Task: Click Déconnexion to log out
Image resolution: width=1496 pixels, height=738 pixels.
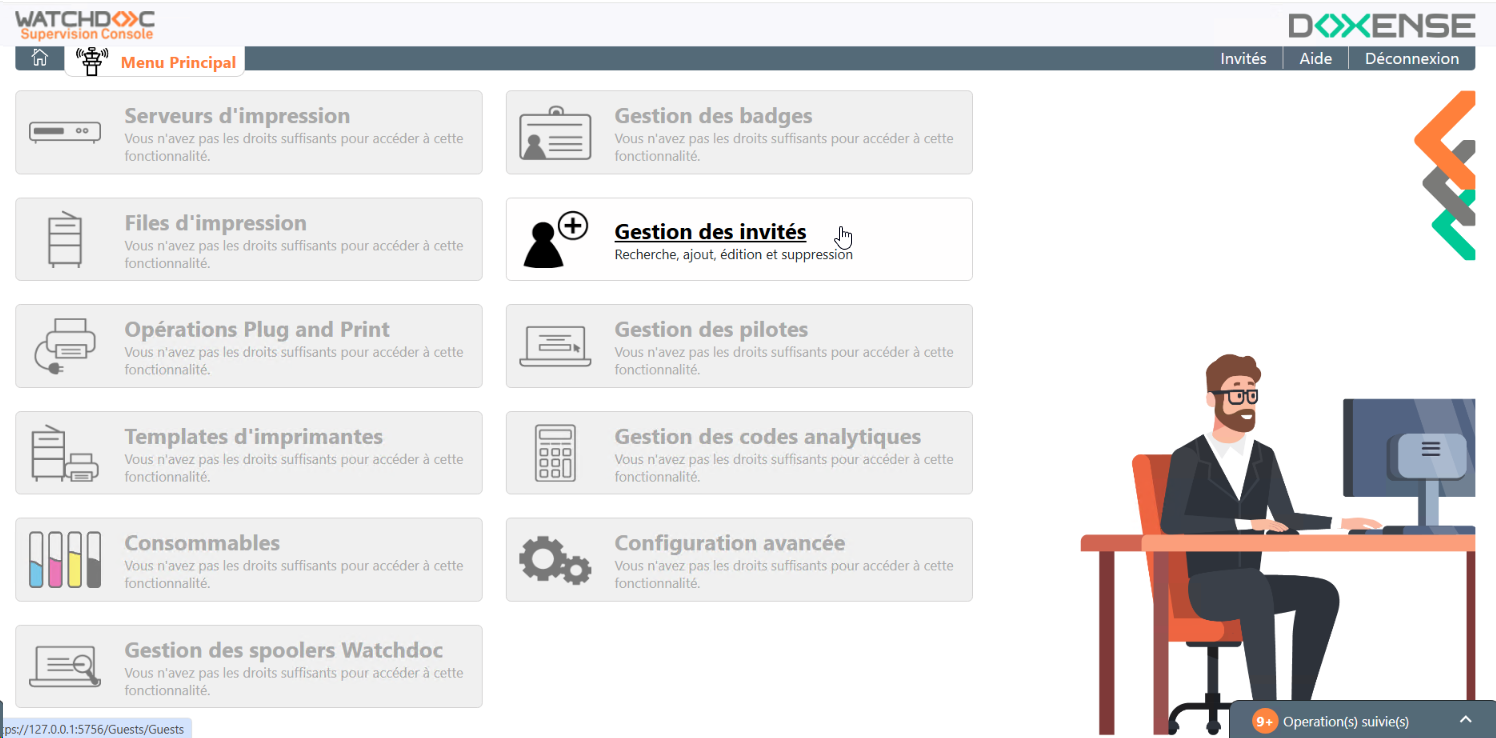Action: 1411,59
